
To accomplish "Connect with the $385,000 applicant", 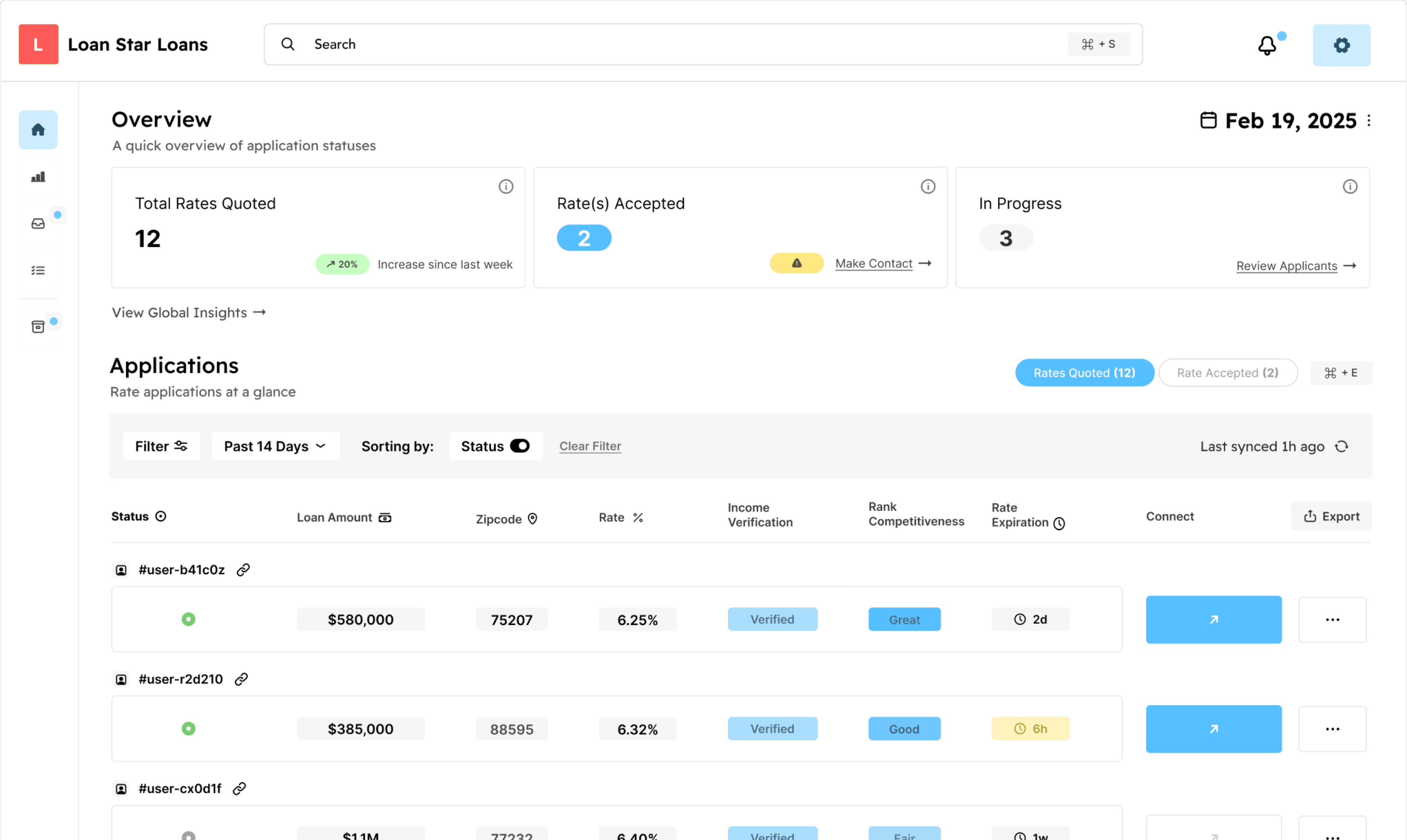I will [1213, 728].
